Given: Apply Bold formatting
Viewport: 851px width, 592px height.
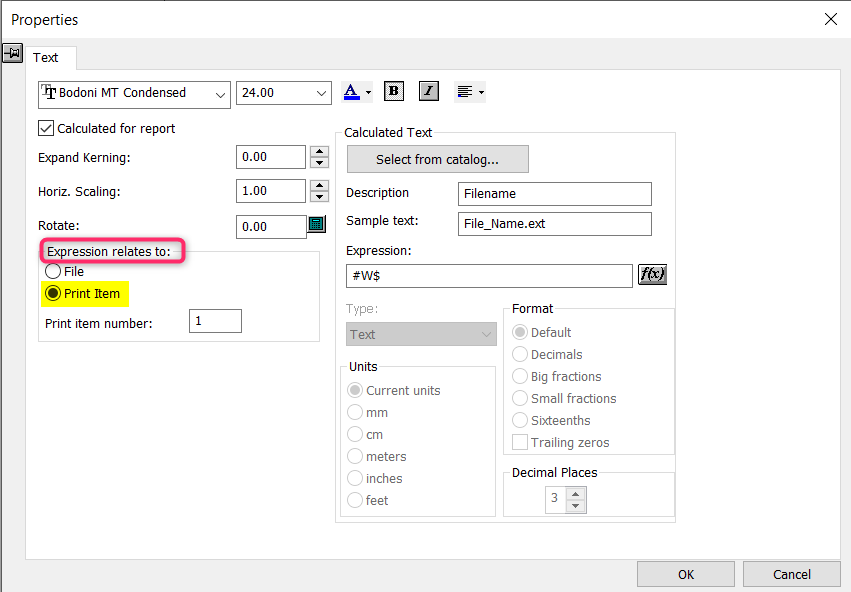Looking at the screenshot, I should 393,91.
